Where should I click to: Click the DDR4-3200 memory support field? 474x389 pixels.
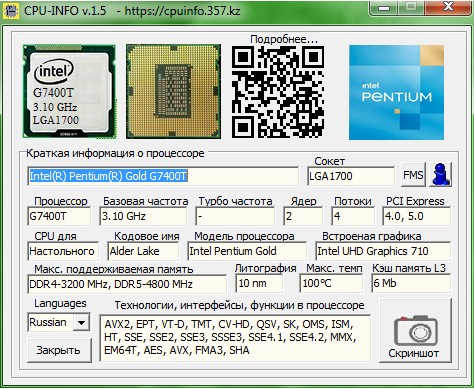127,284
